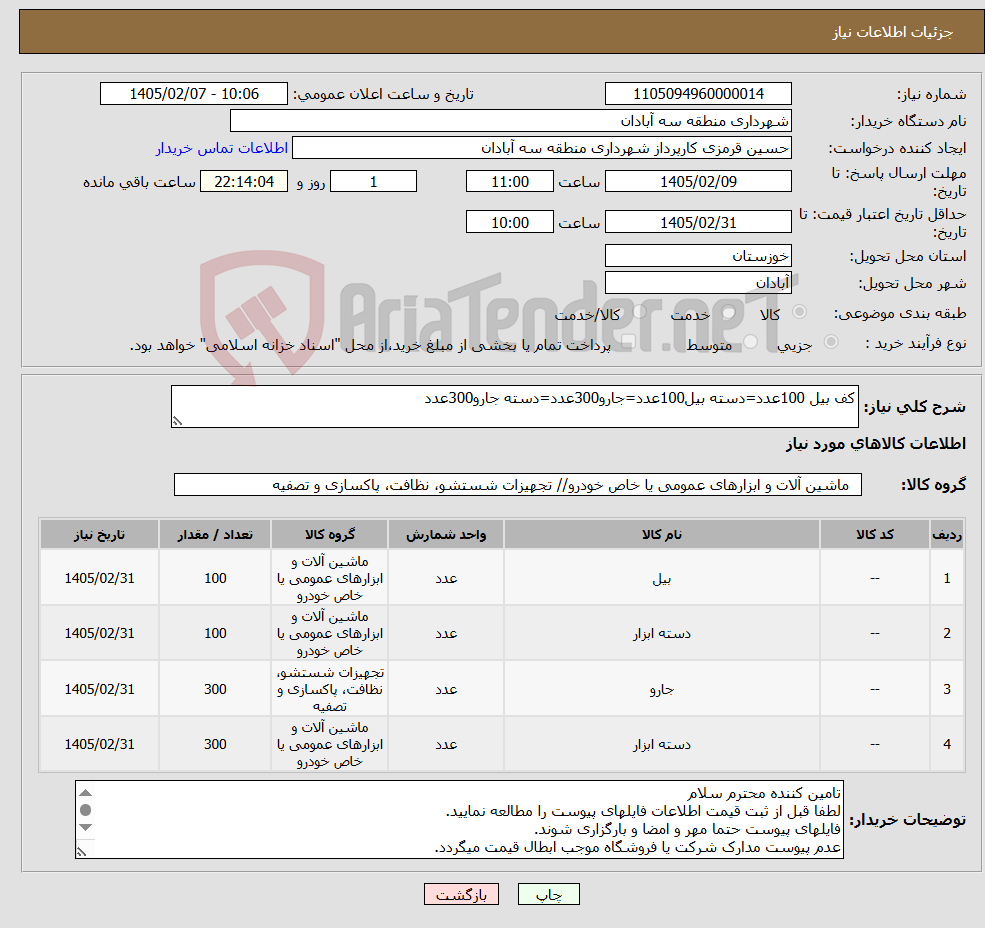Click goods group cell تجهیزات شستشو in row 3
The width and height of the screenshot is (985, 928).
pos(330,689)
